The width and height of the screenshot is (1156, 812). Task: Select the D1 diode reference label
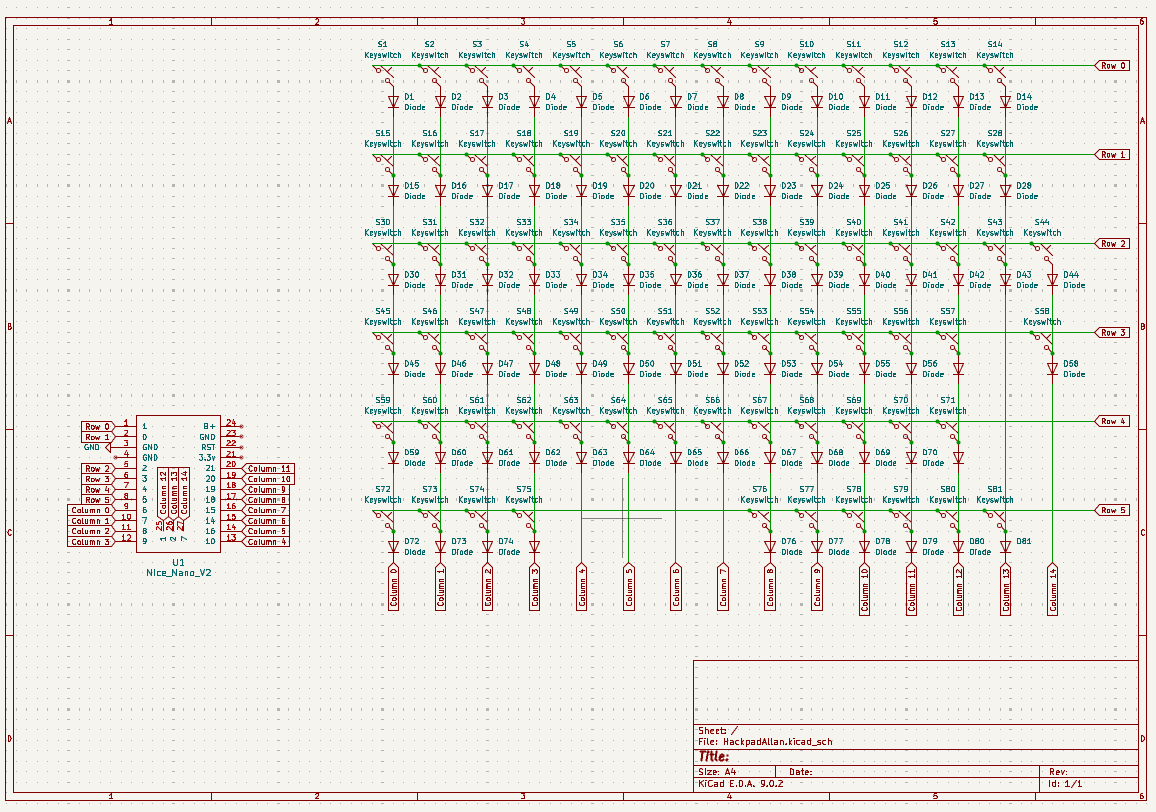pyautogui.click(x=409, y=97)
